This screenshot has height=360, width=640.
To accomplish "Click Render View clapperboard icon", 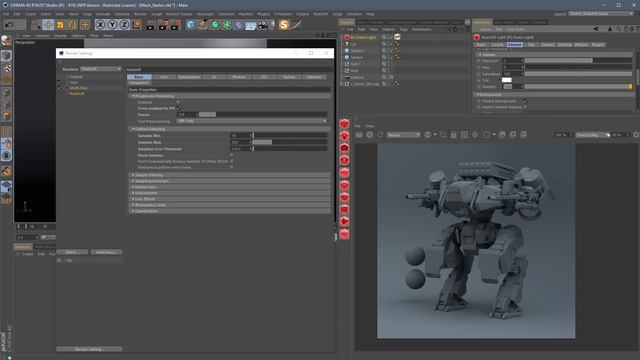I will click(x=151, y=25).
